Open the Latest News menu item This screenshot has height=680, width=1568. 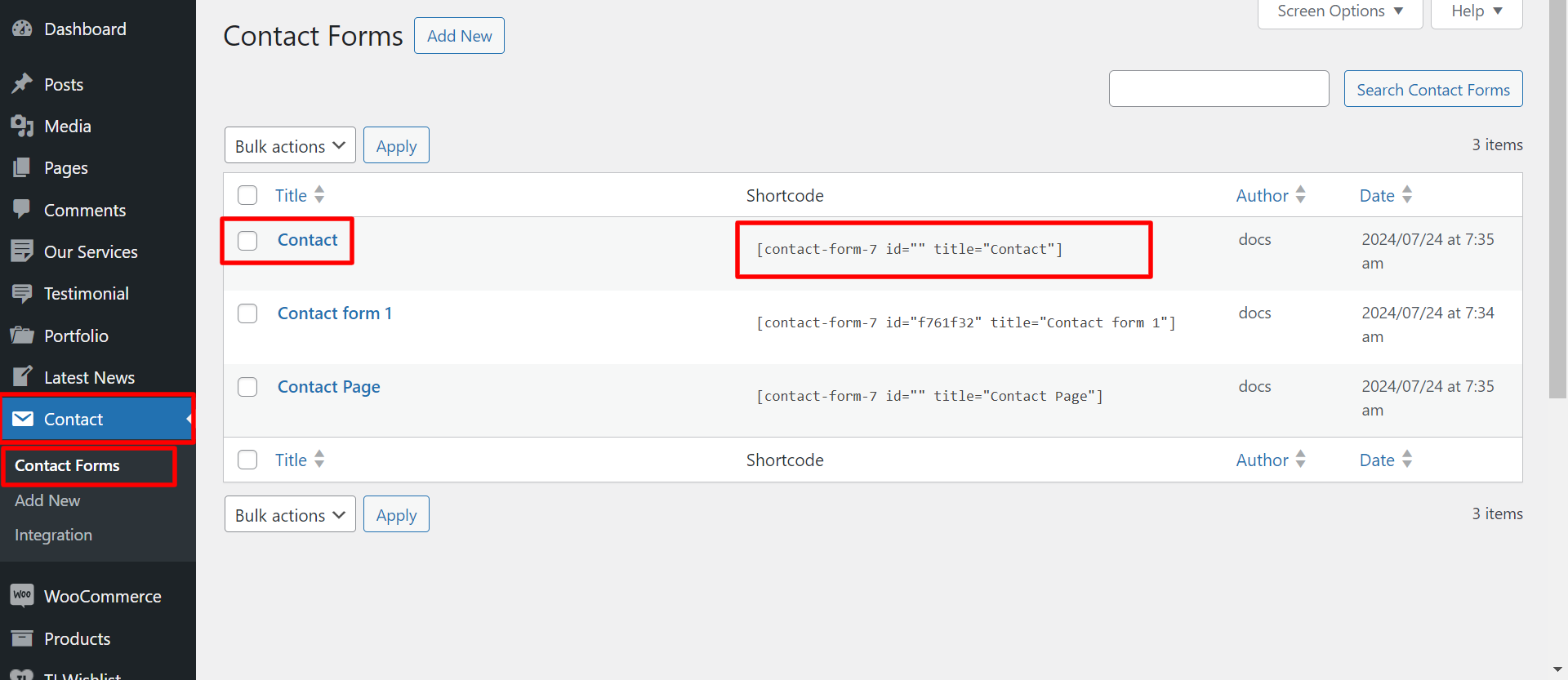[89, 377]
